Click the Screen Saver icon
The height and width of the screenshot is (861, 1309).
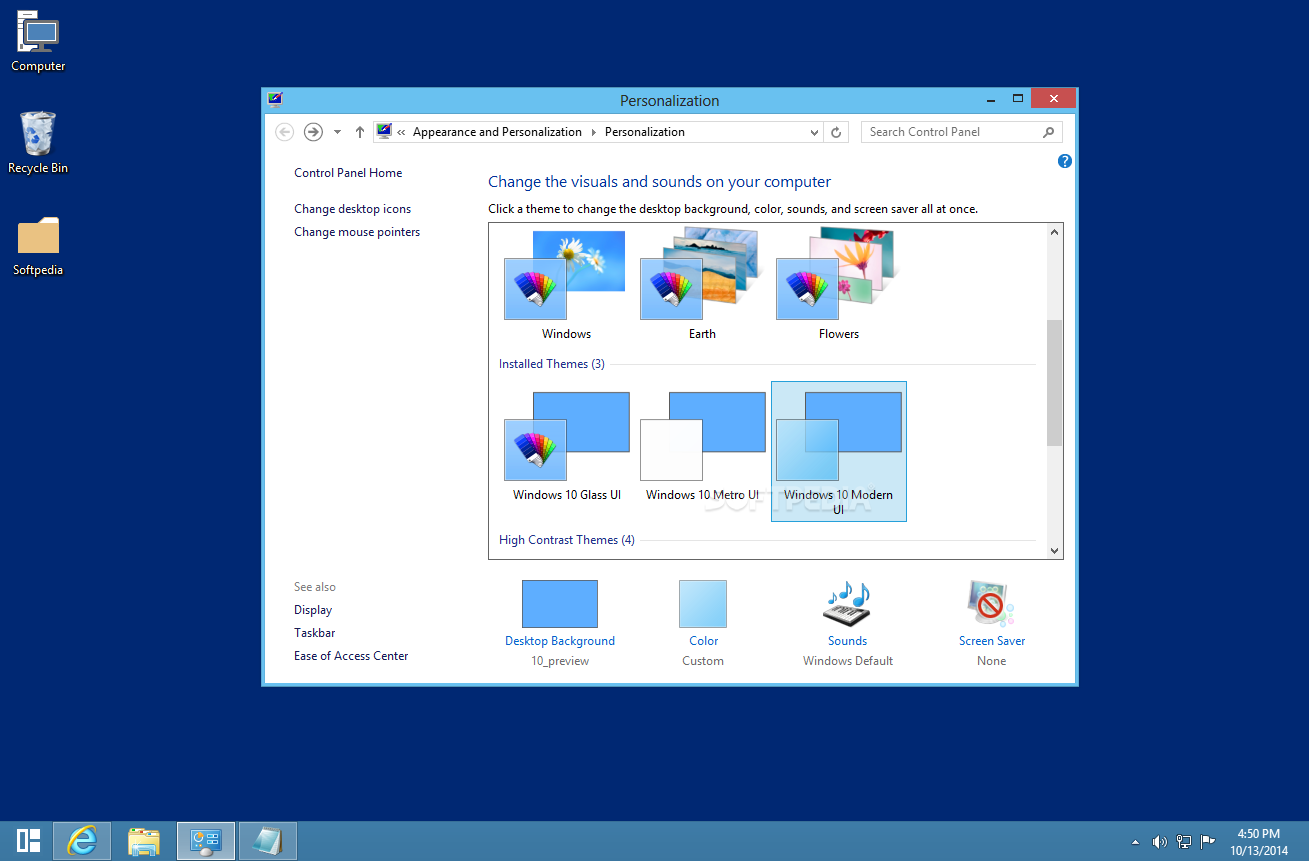990,605
